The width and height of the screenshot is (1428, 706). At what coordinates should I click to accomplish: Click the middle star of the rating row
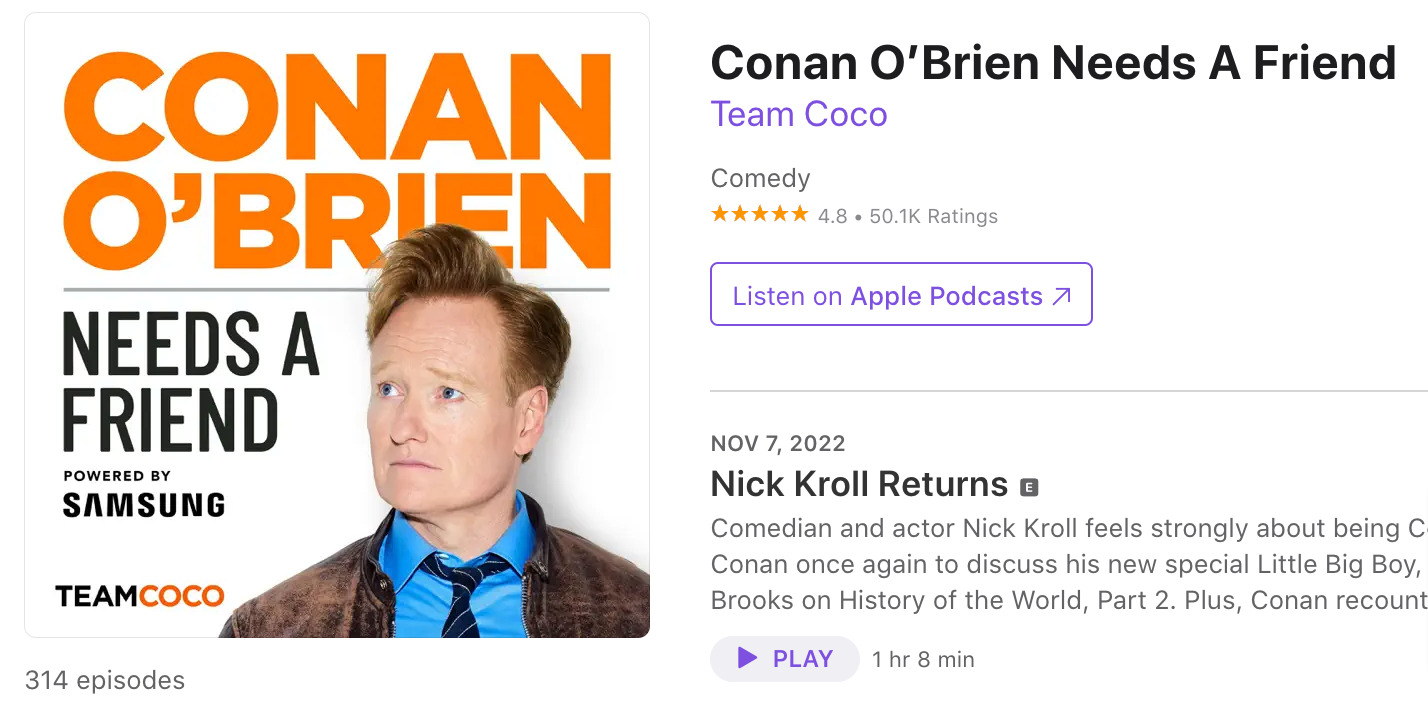[761, 213]
